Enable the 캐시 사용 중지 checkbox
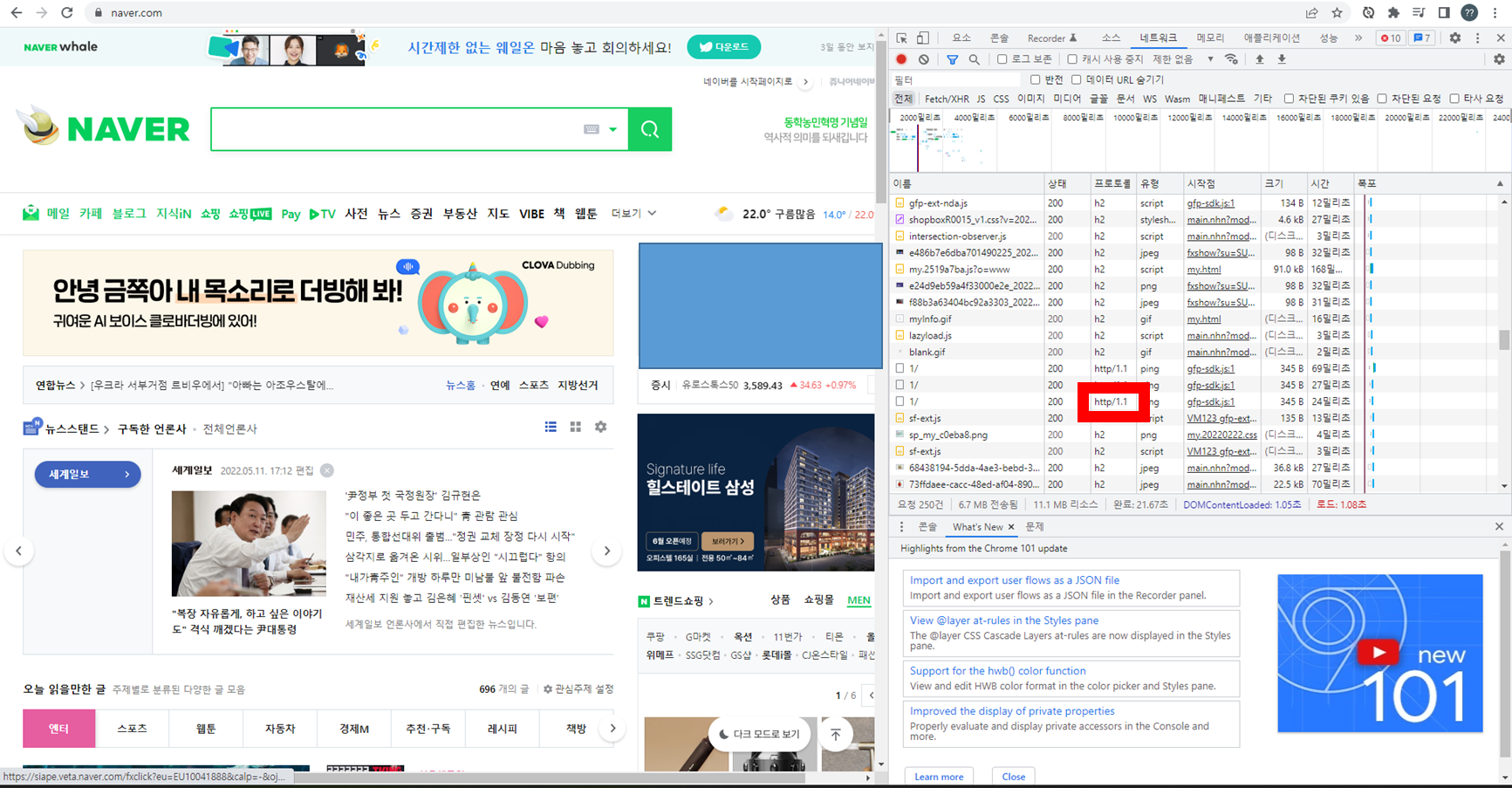Image resolution: width=1512 pixels, height=788 pixels. coord(1072,59)
